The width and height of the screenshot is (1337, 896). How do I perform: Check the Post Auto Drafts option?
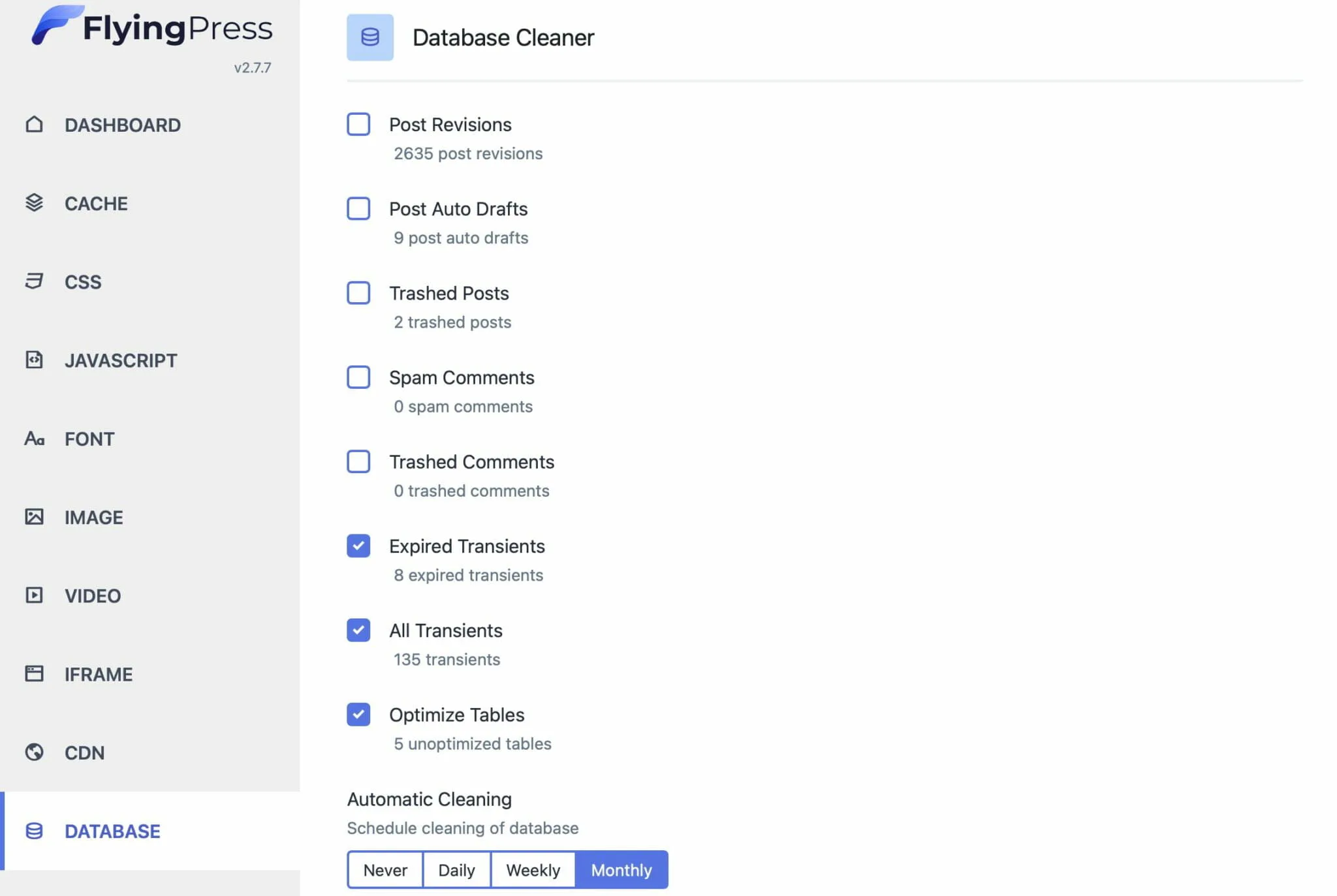[x=358, y=208]
